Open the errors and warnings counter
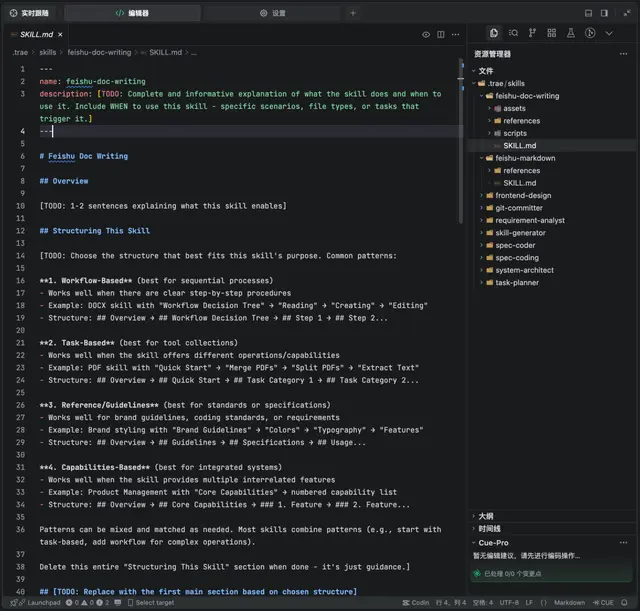This screenshot has width=640, height=611. click(x=87, y=603)
